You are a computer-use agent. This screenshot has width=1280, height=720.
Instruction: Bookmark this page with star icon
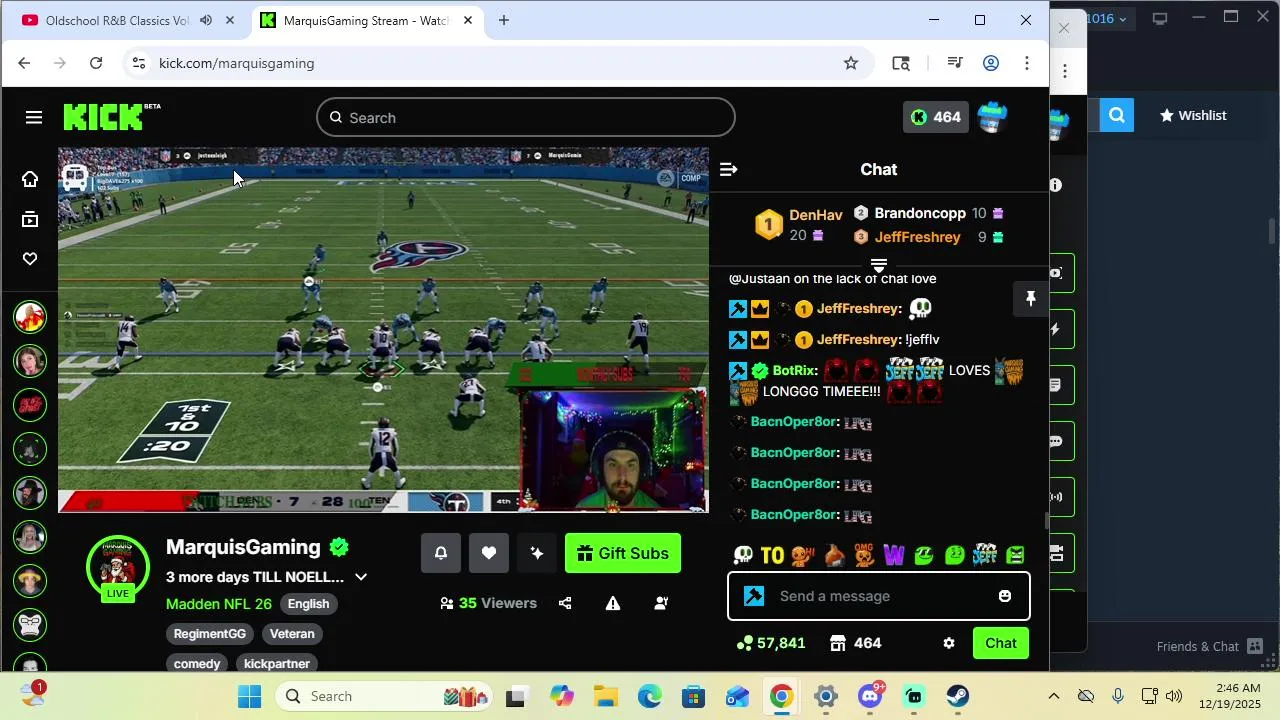pyautogui.click(x=851, y=63)
